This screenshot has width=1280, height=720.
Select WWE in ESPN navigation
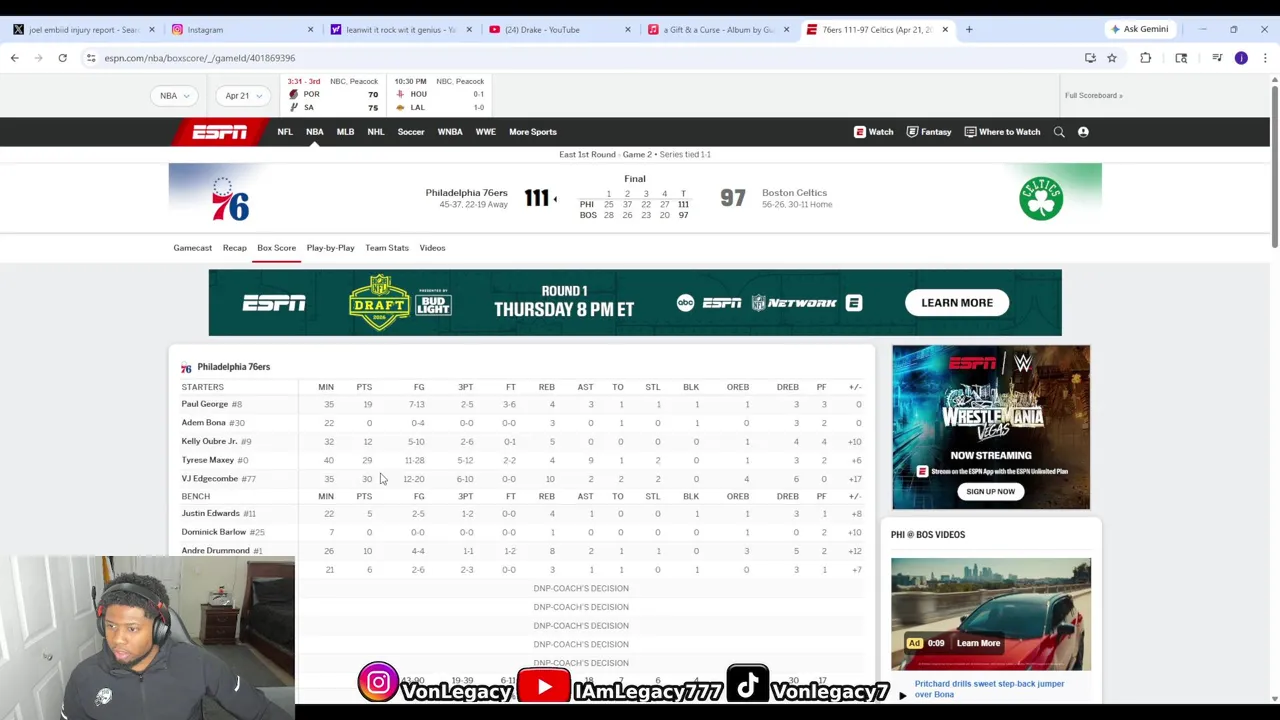485,132
